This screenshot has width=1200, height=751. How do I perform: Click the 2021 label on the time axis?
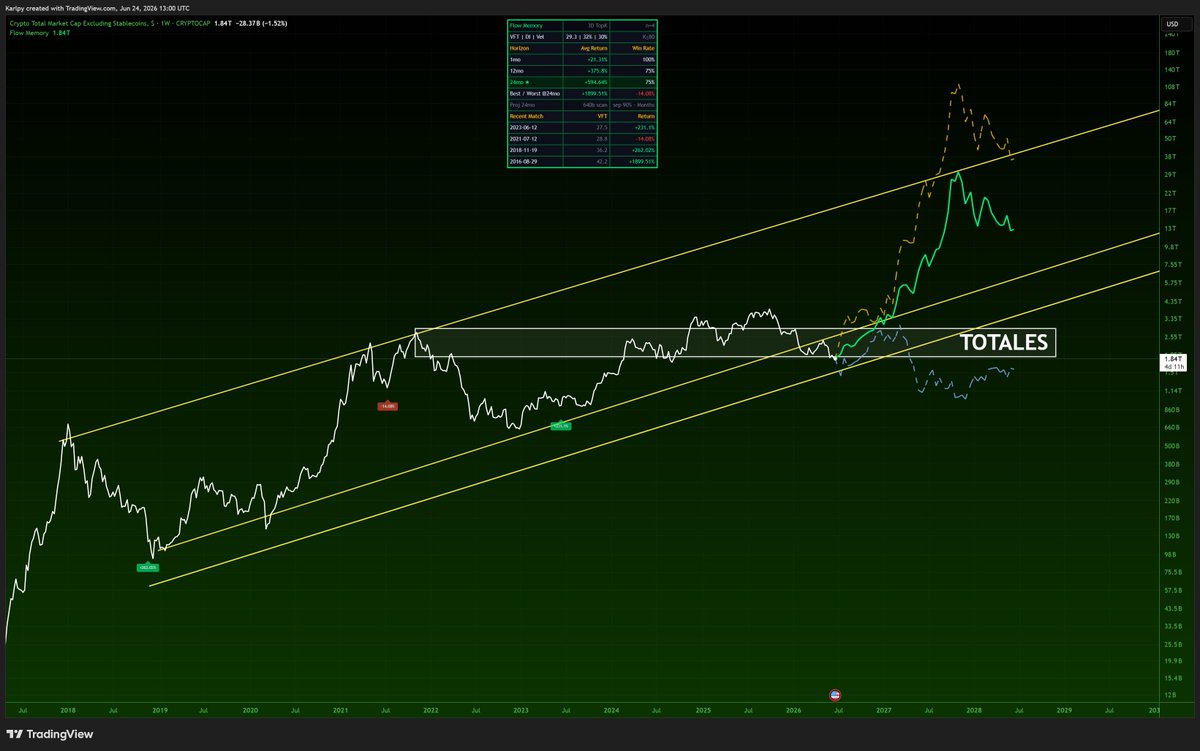[x=341, y=710]
